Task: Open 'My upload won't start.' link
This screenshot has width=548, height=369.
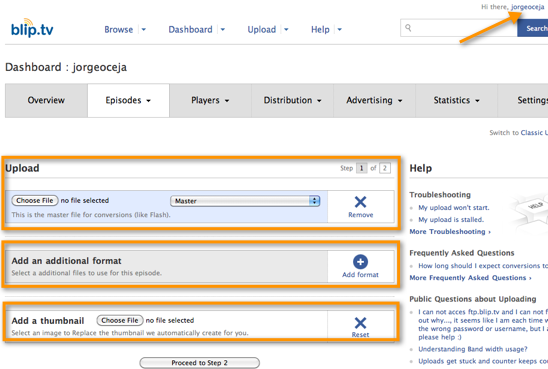Action: coord(454,208)
